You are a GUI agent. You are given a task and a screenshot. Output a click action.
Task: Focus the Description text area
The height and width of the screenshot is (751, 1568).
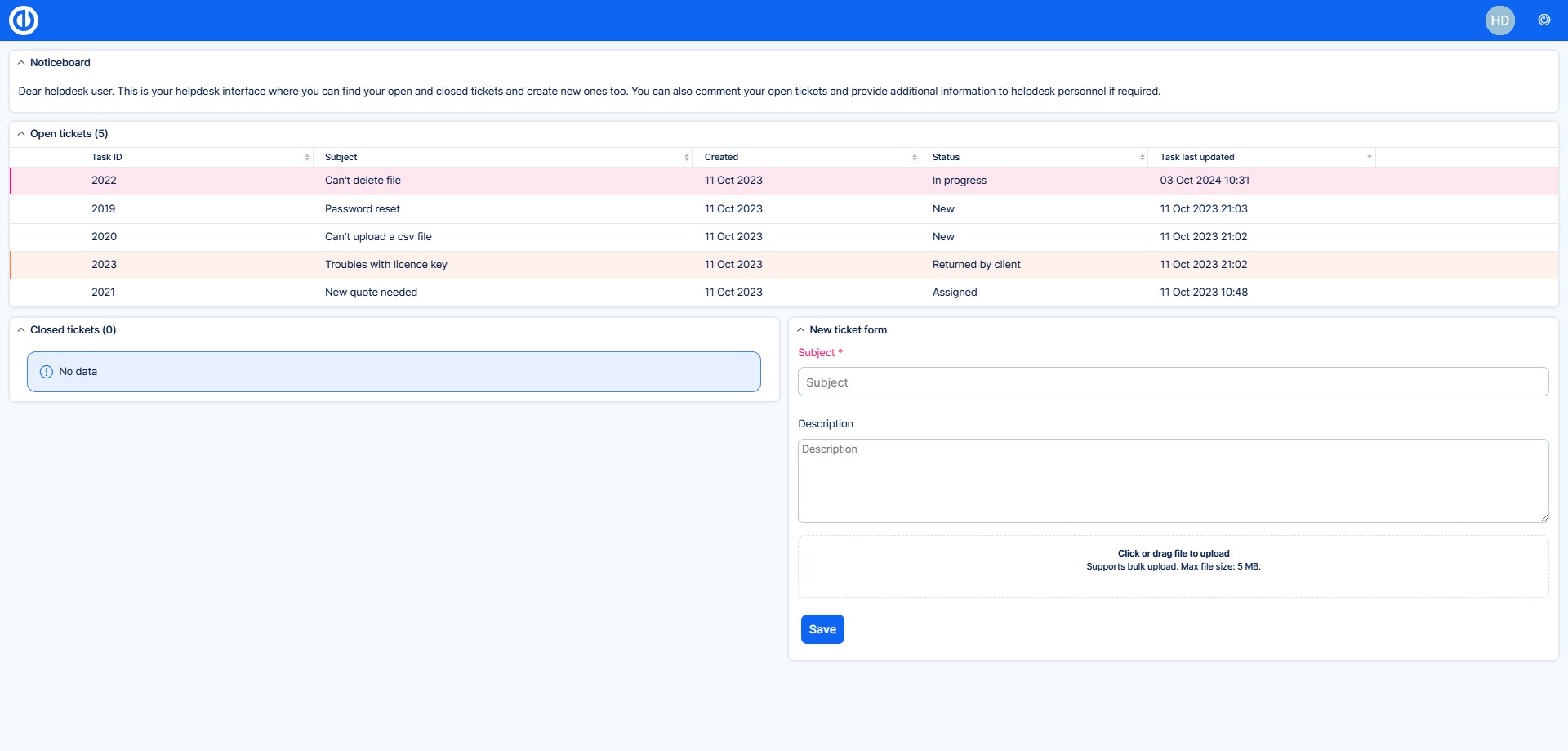pos(1173,481)
